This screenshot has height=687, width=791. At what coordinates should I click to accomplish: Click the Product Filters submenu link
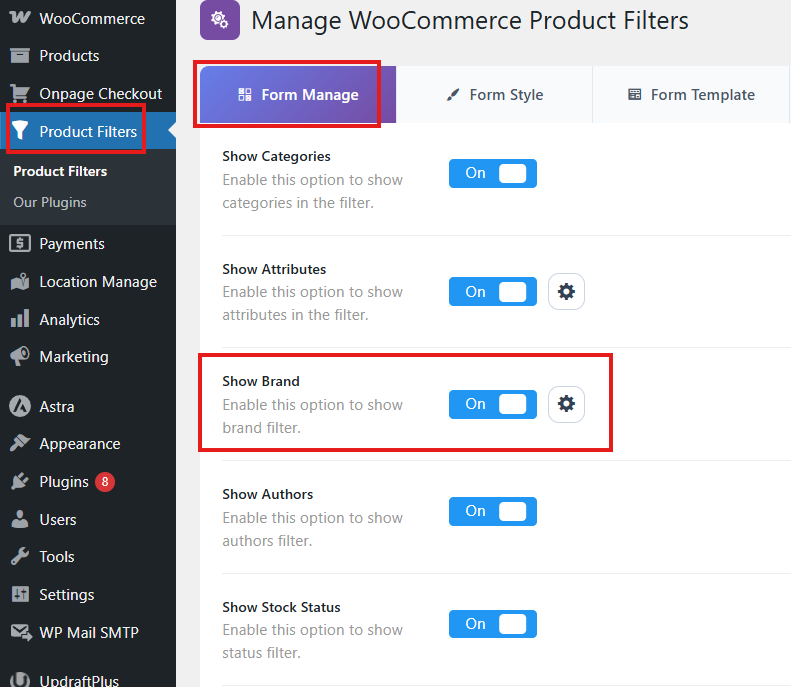[60, 171]
